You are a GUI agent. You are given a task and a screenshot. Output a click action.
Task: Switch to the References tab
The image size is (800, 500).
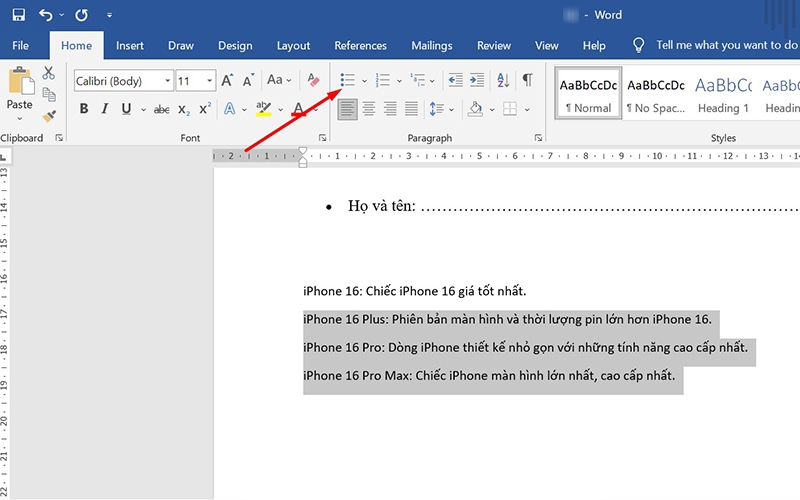coord(361,45)
